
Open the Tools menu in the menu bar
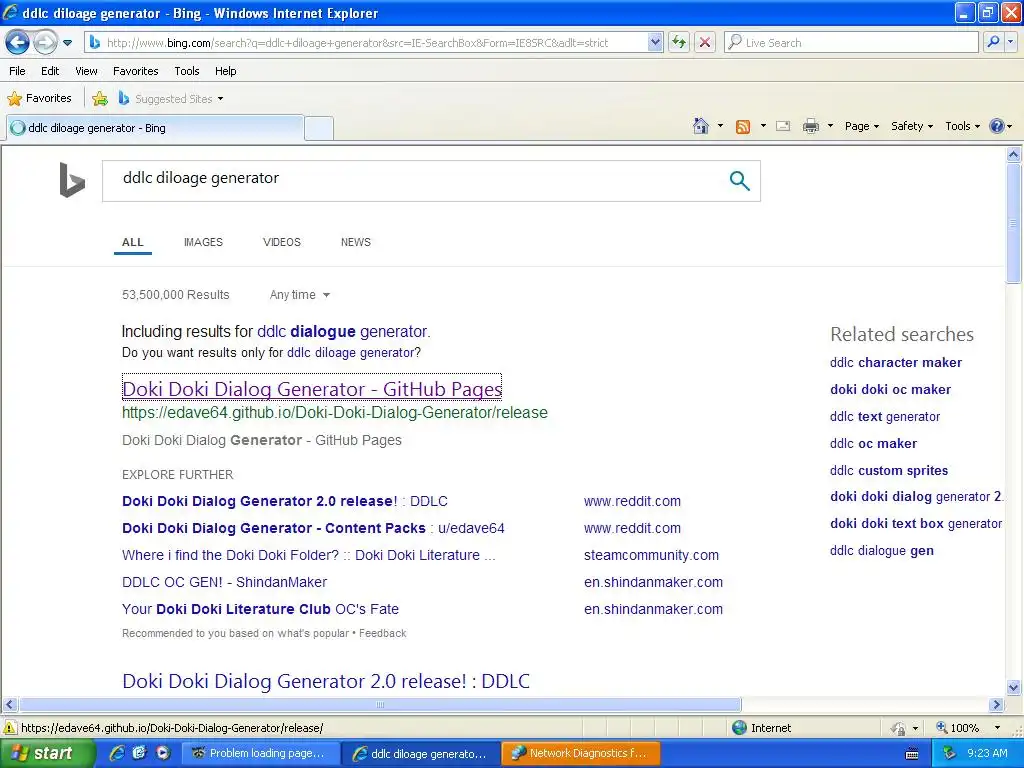[x=187, y=71]
